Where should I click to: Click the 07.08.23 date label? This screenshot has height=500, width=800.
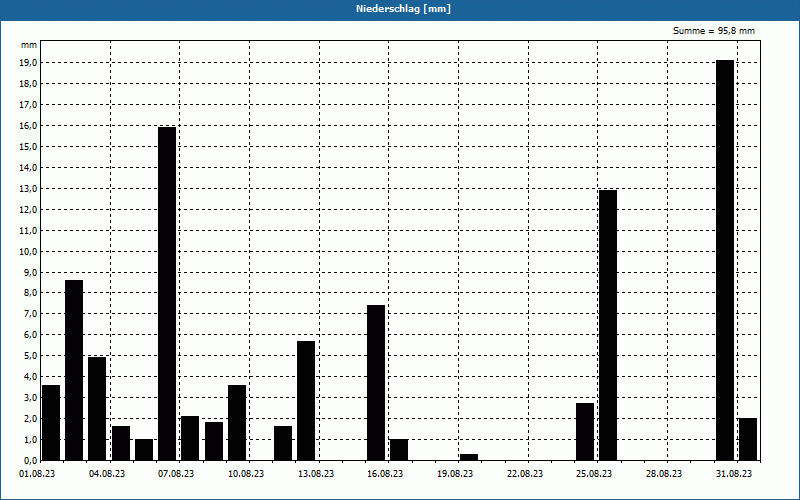point(176,474)
